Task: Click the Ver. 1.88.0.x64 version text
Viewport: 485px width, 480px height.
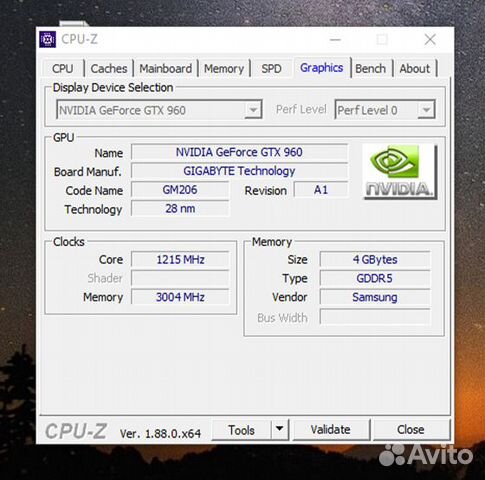Action: 160,433
